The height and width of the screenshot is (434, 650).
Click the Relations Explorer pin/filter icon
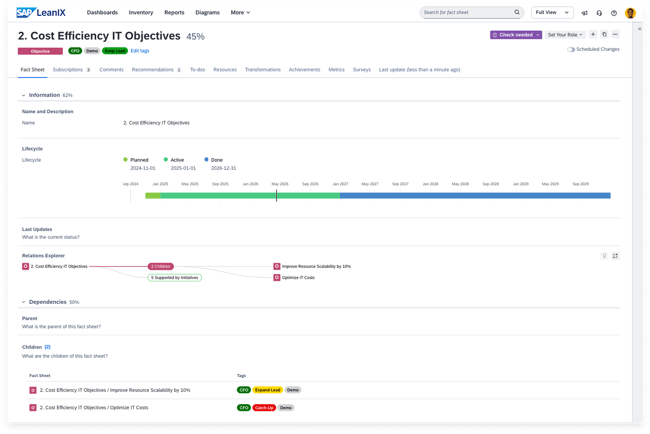point(604,256)
